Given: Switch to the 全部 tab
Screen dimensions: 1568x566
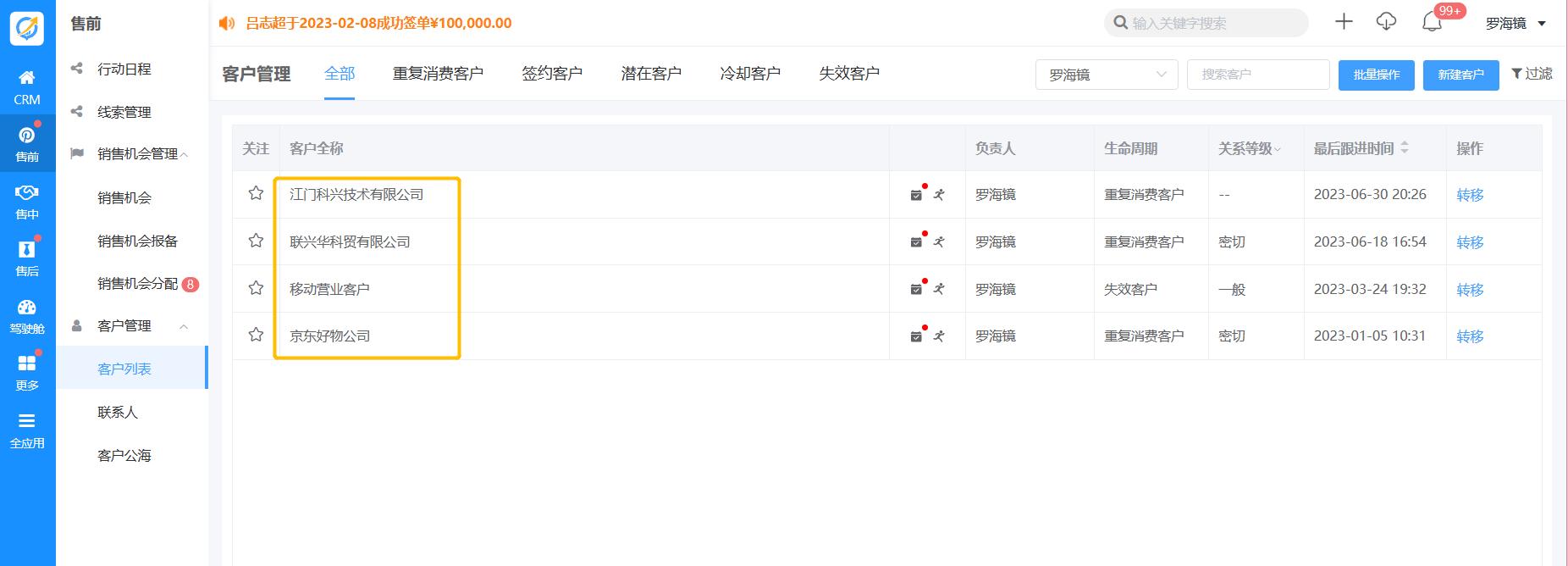Looking at the screenshot, I should pos(340,74).
